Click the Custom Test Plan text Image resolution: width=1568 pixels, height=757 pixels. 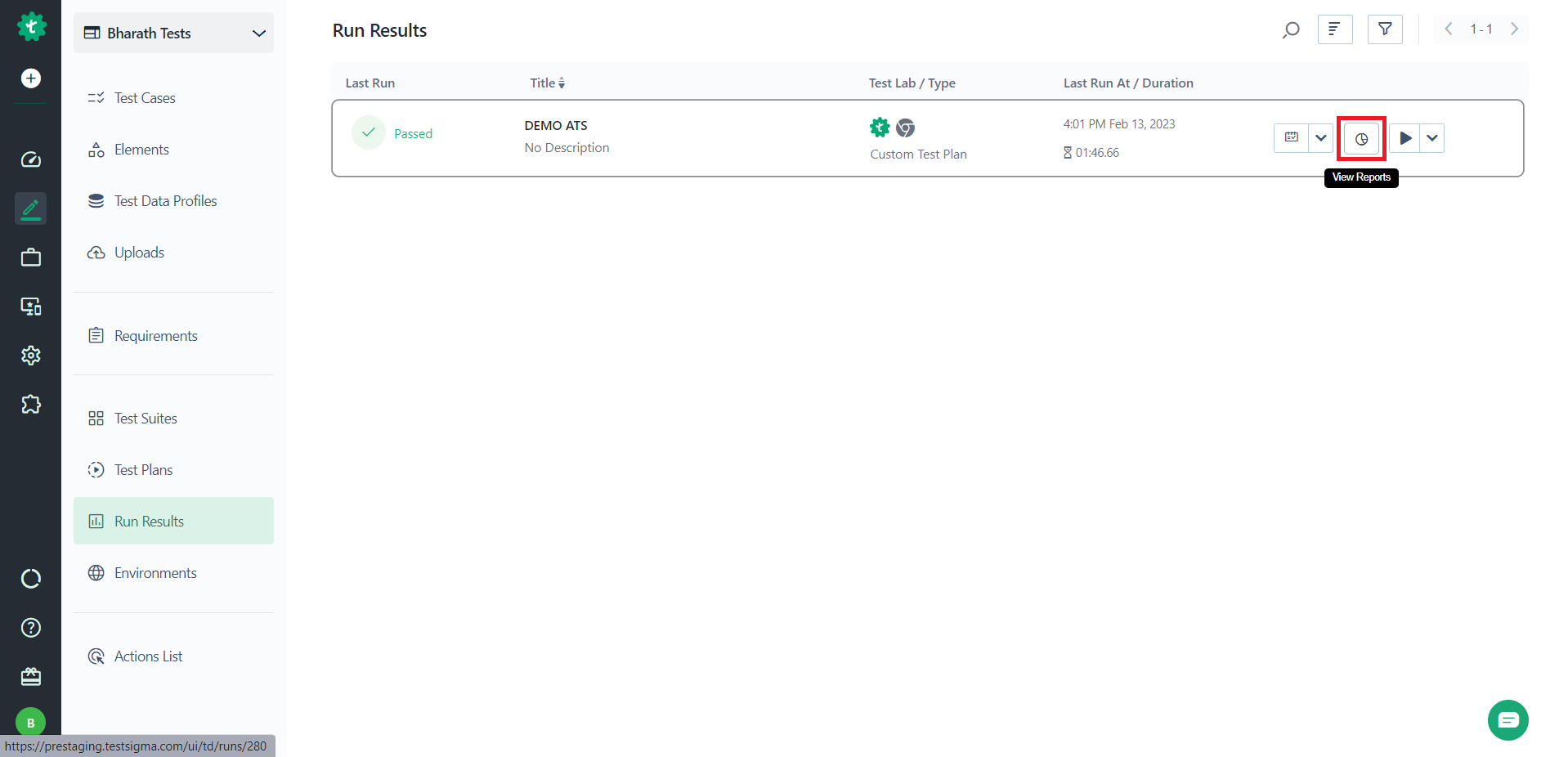[x=918, y=154]
